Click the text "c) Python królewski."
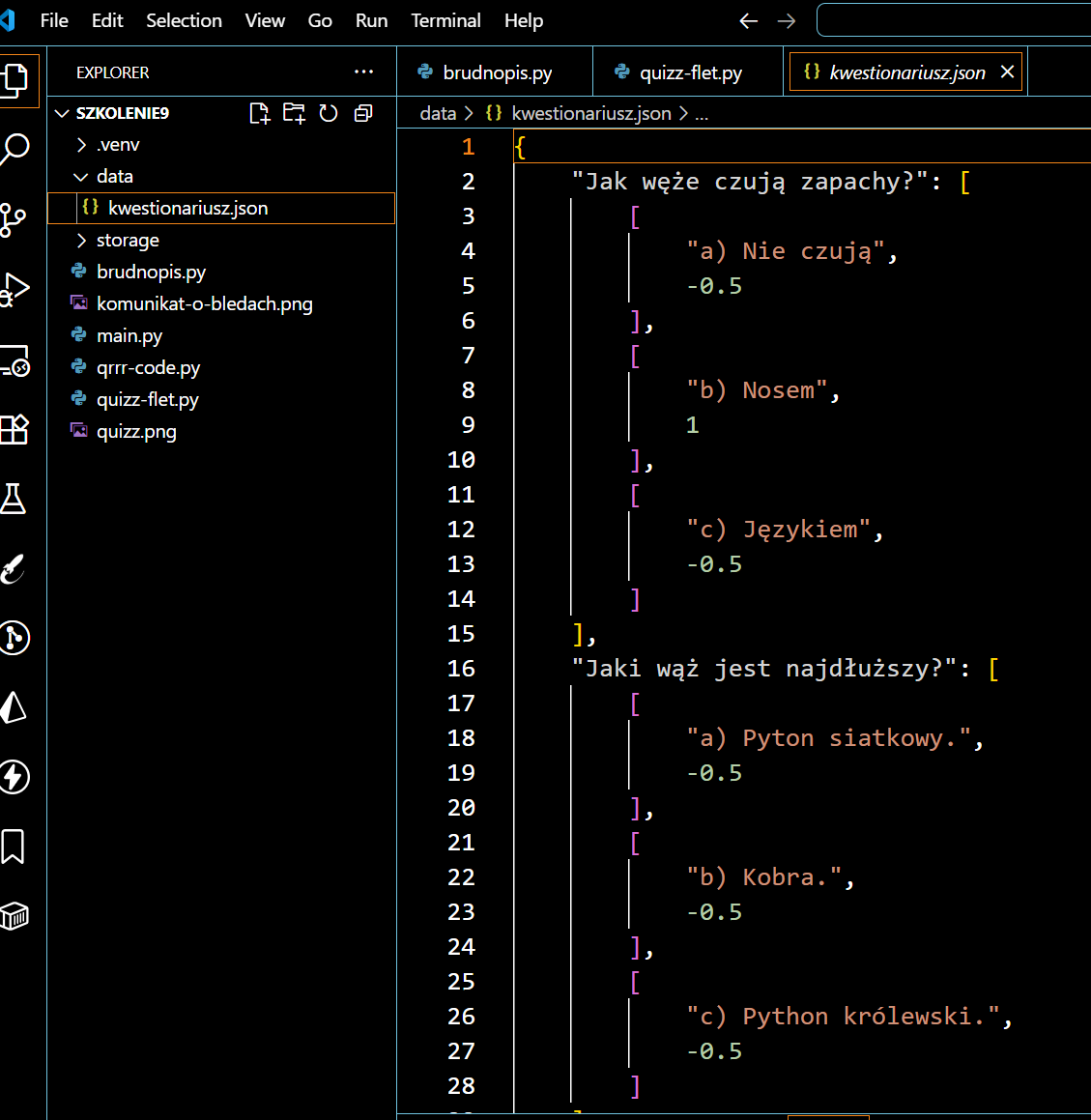The height and width of the screenshot is (1120, 1091). point(843,1017)
